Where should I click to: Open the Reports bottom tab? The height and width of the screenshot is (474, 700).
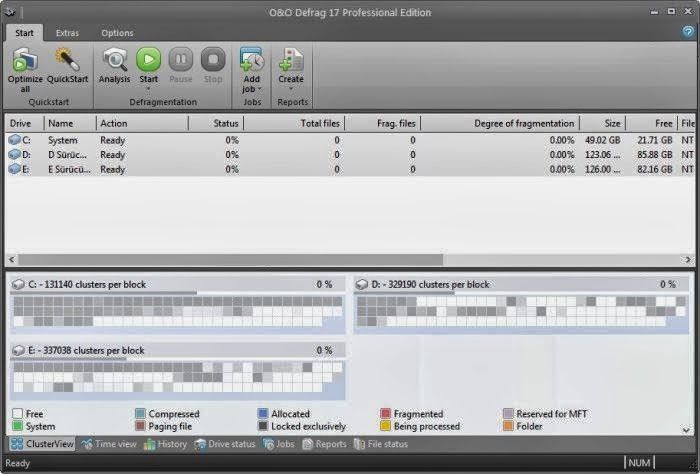coord(325,444)
